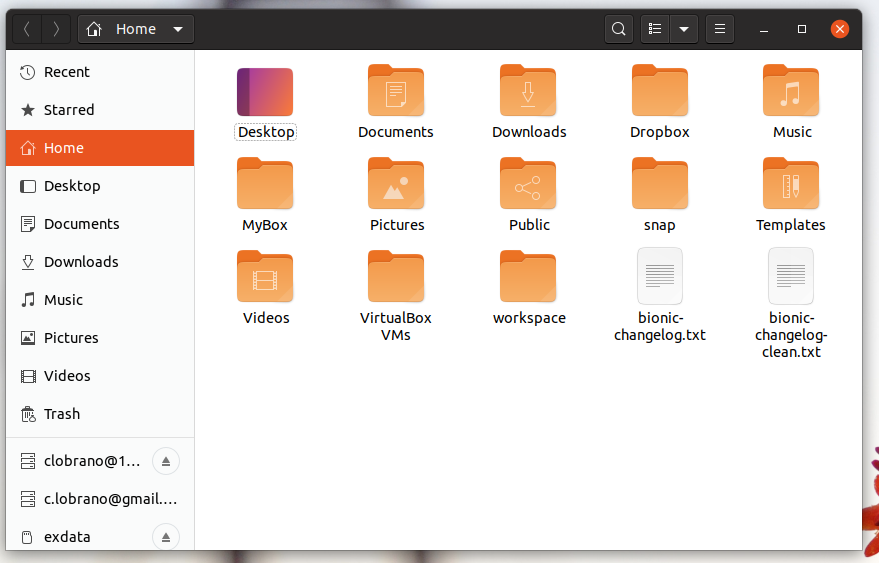Select the bionic-changelog.txt file icon

[x=660, y=276]
